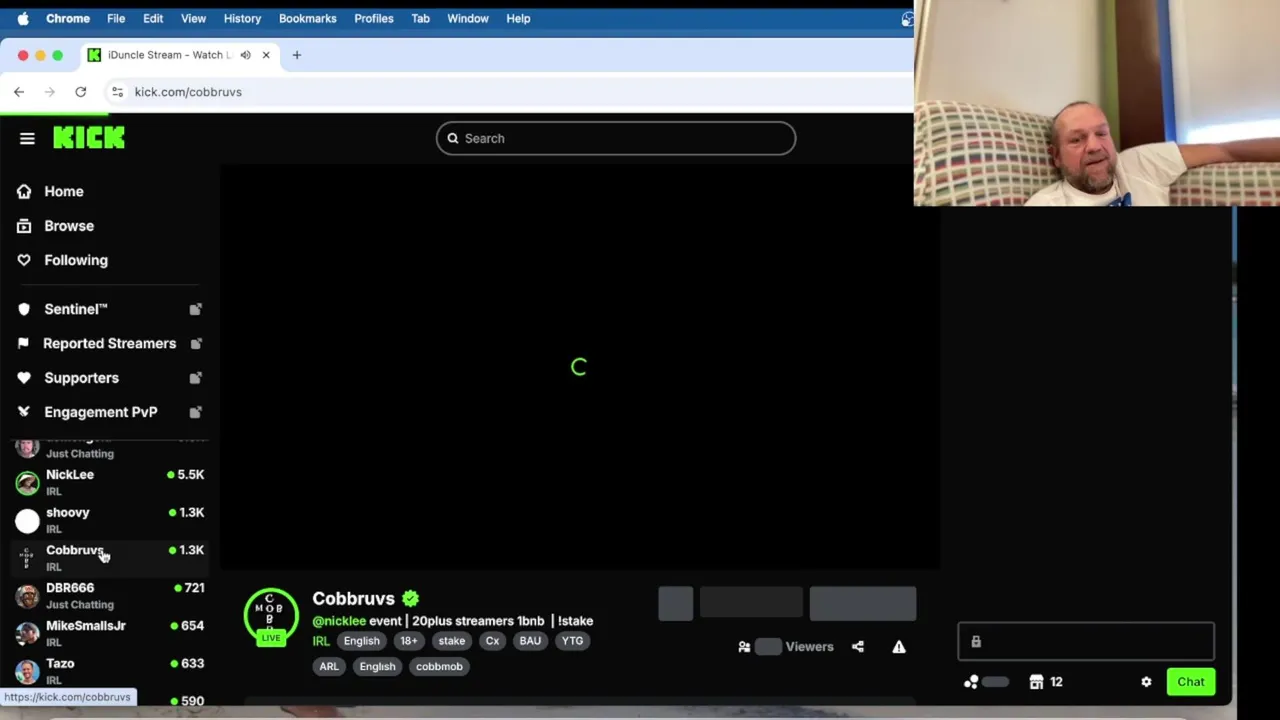Open the Following page

[76, 260]
